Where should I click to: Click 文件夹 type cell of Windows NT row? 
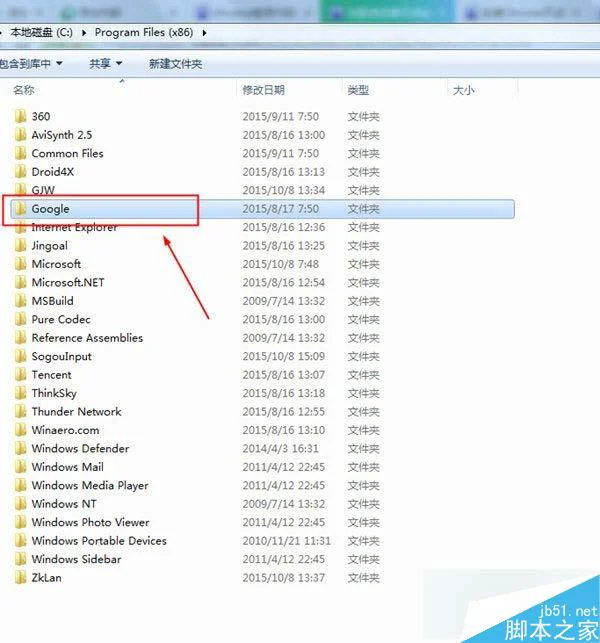[x=363, y=504]
